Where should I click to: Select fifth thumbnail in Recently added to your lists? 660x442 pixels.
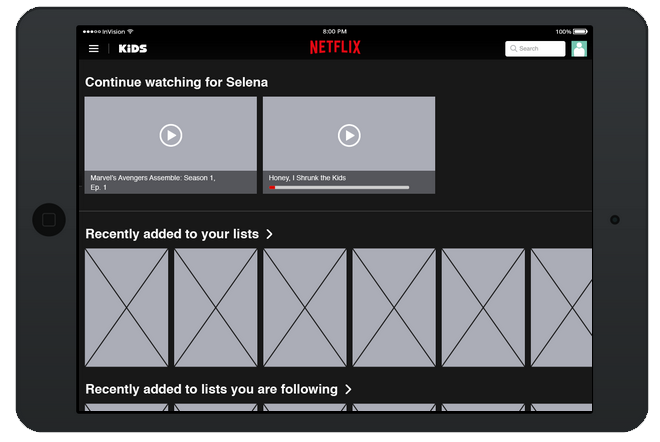(x=483, y=307)
